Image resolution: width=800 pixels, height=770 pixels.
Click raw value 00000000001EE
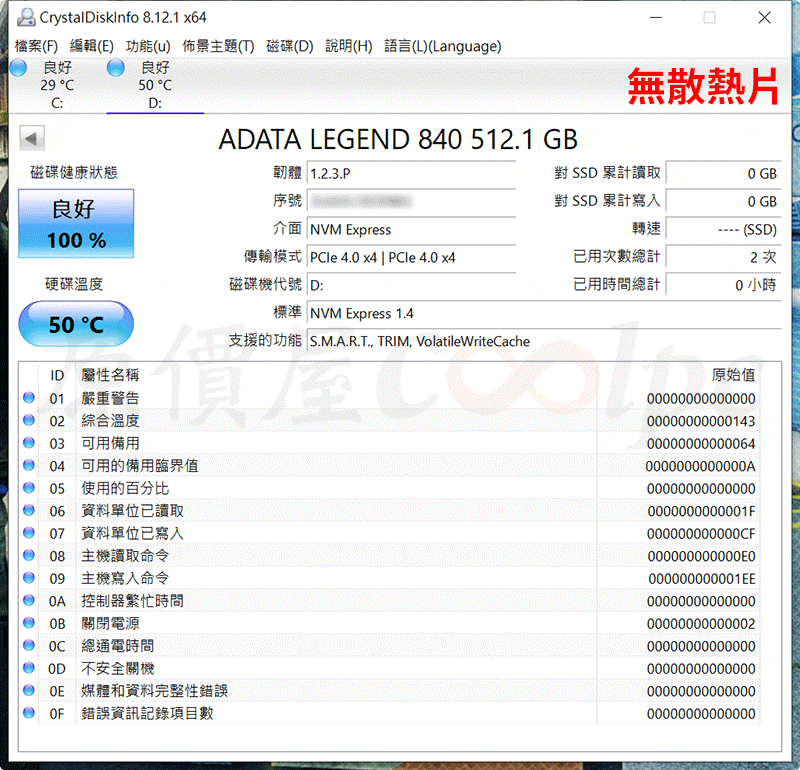701,579
